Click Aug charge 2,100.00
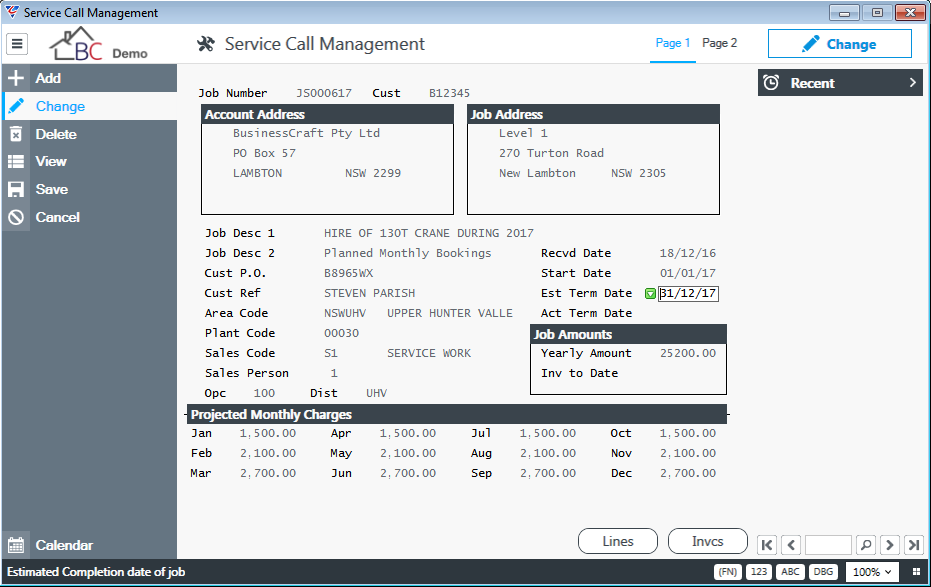 tap(547, 453)
